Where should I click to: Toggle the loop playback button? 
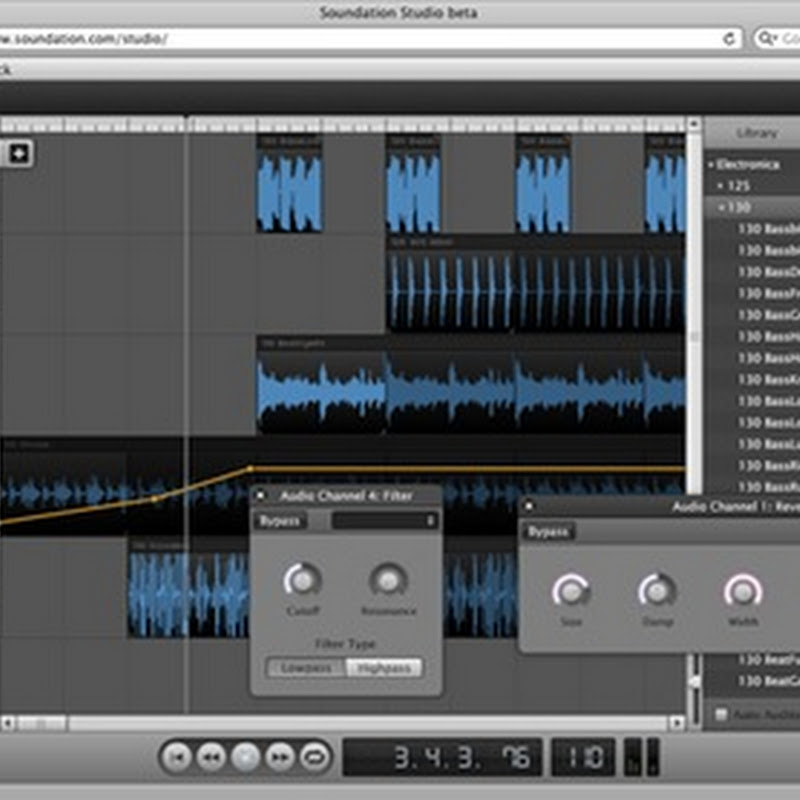[x=315, y=757]
